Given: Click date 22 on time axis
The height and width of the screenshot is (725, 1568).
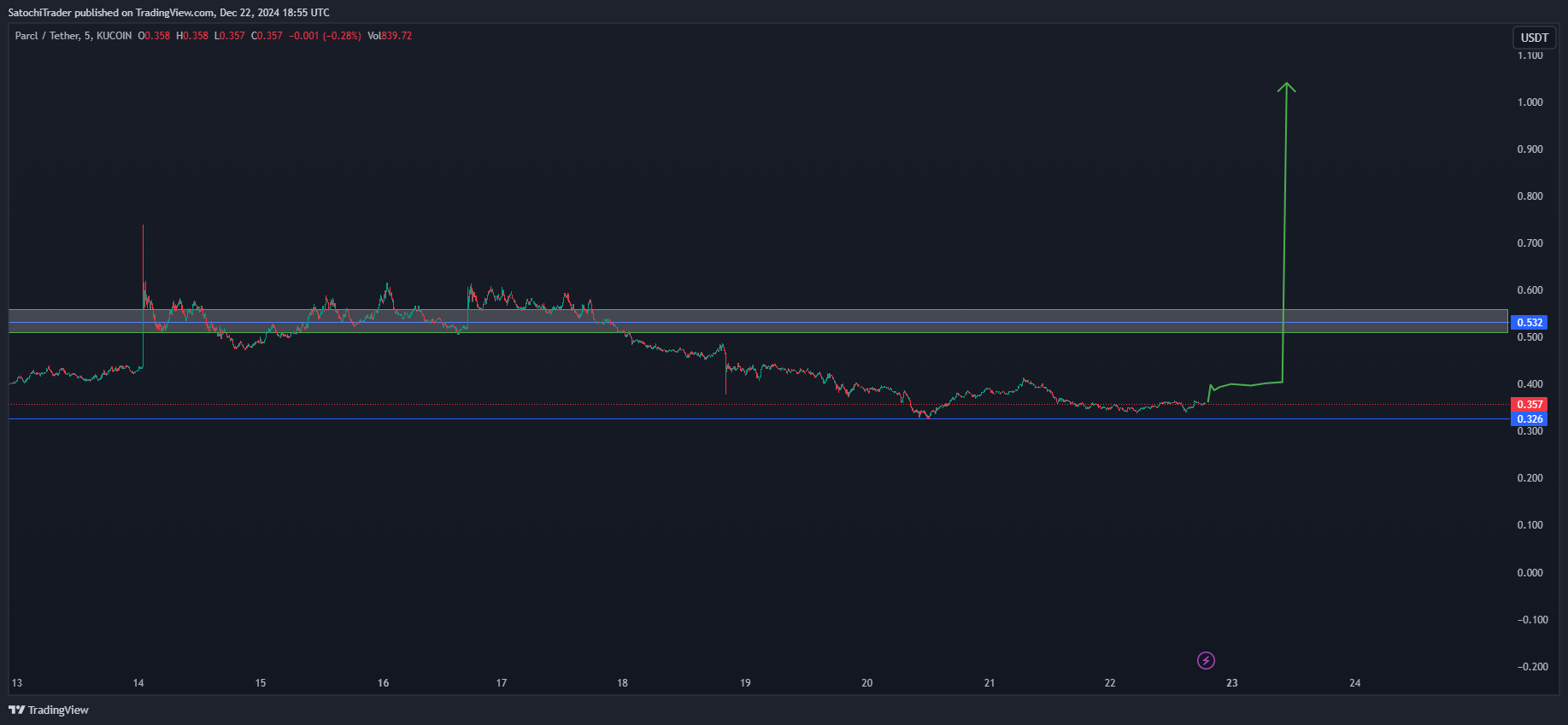Looking at the screenshot, I should pos(1110,683).
